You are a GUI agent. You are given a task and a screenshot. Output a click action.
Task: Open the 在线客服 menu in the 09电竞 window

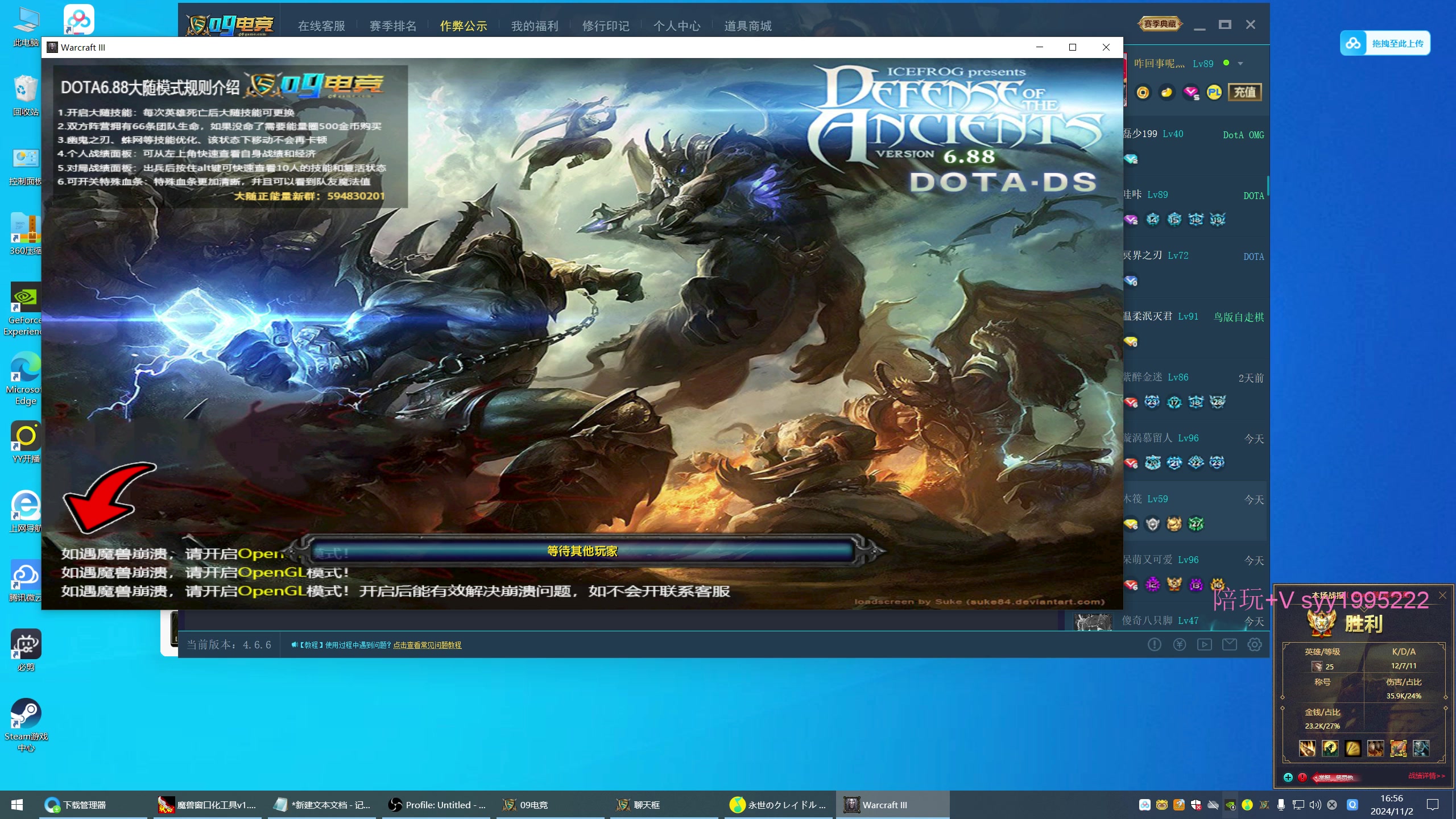coord(321,26)
